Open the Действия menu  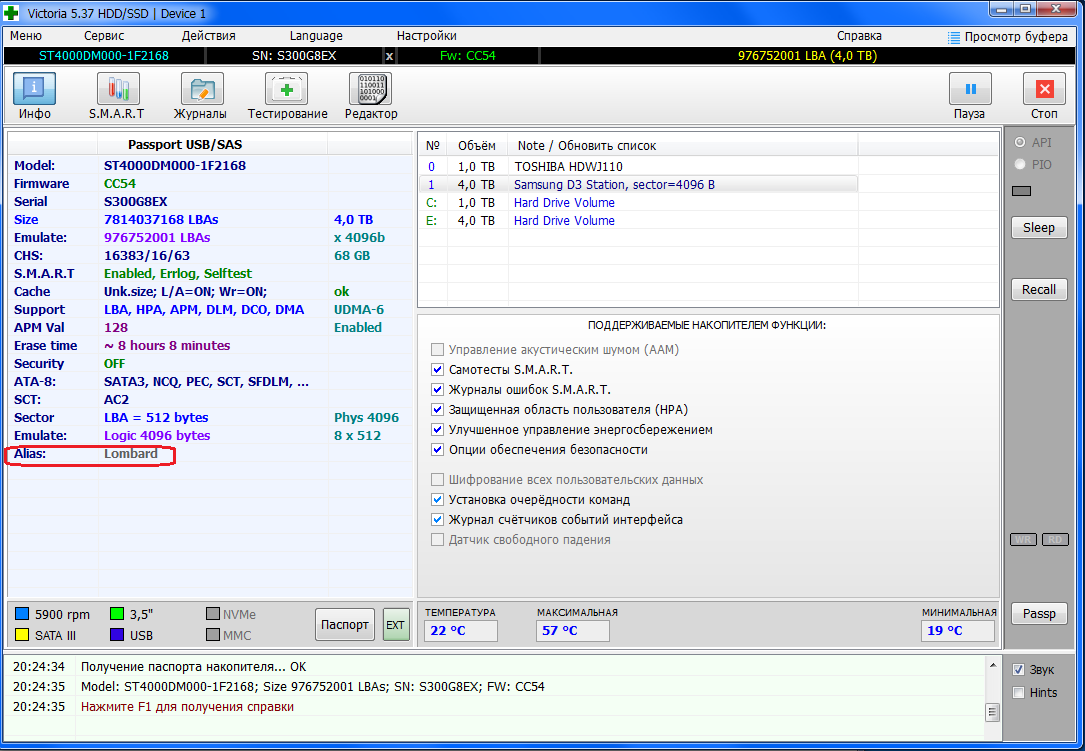208,36
